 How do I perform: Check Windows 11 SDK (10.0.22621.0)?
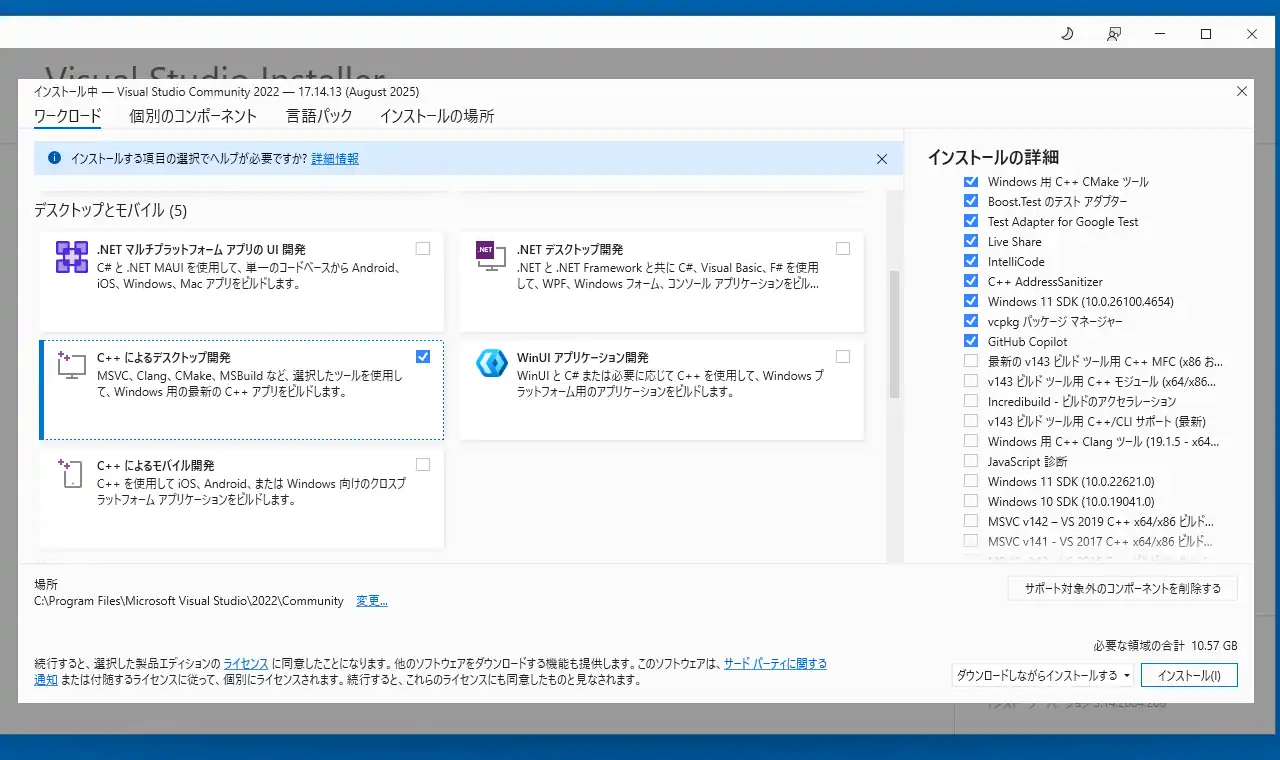(x=971, y=481)
